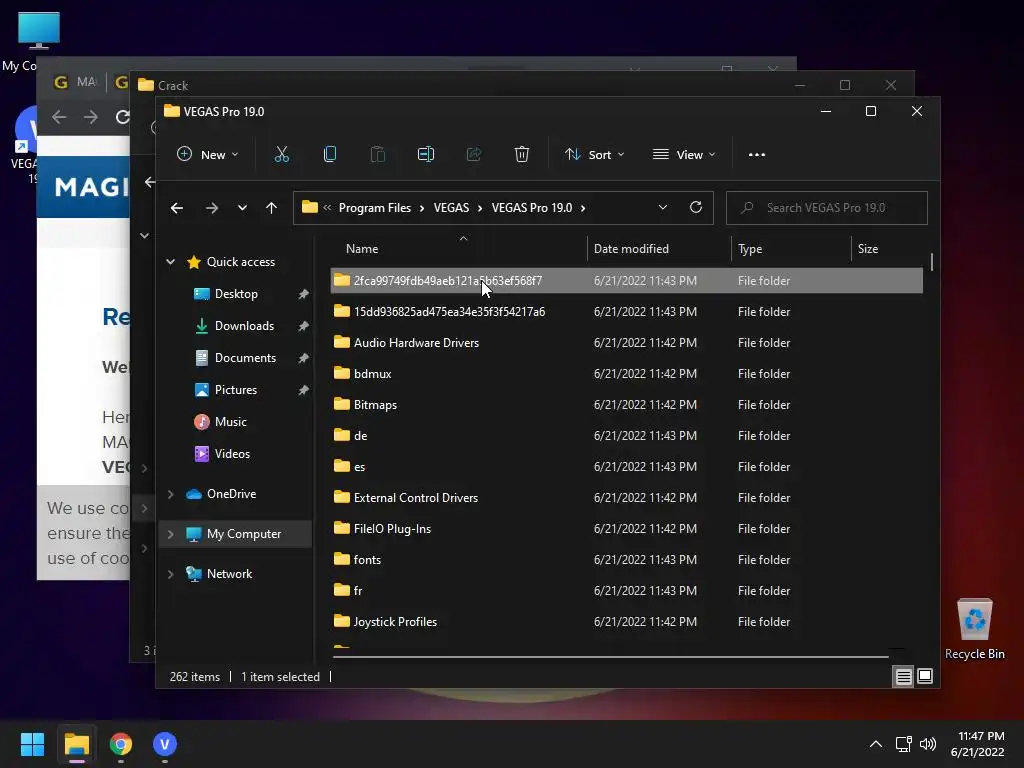The width and height of the screenshot is (1024, 768).
Task: Select the es folder
Action: pos(626,467)
